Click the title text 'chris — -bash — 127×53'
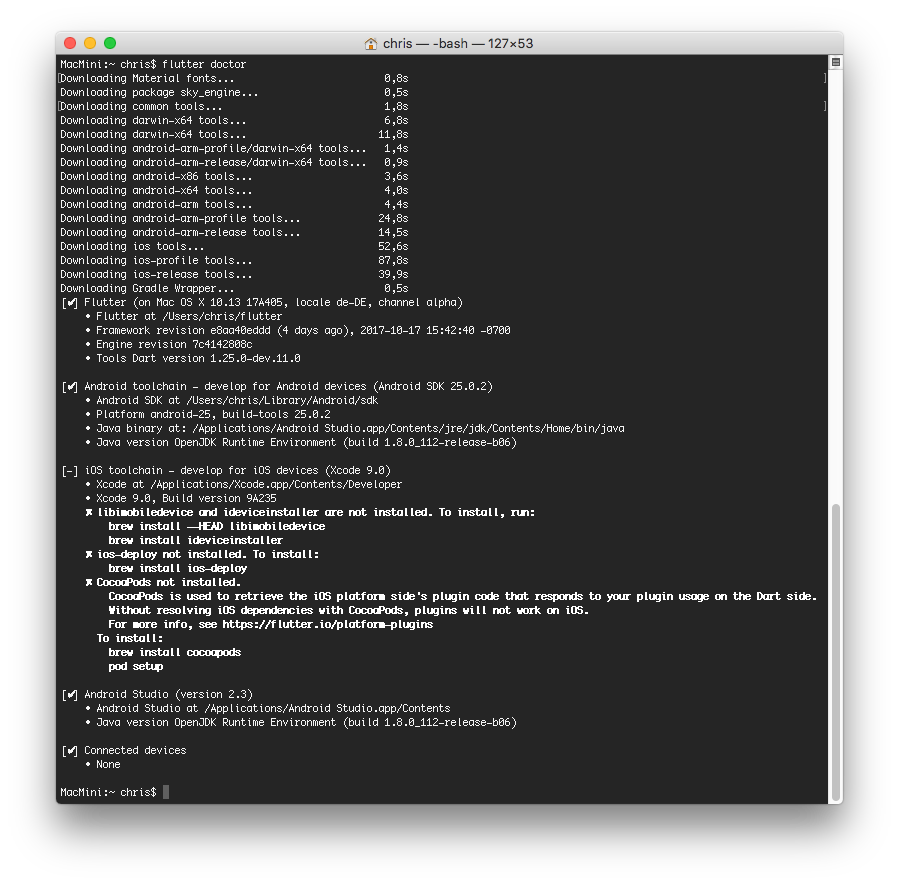 coord(458,44)
